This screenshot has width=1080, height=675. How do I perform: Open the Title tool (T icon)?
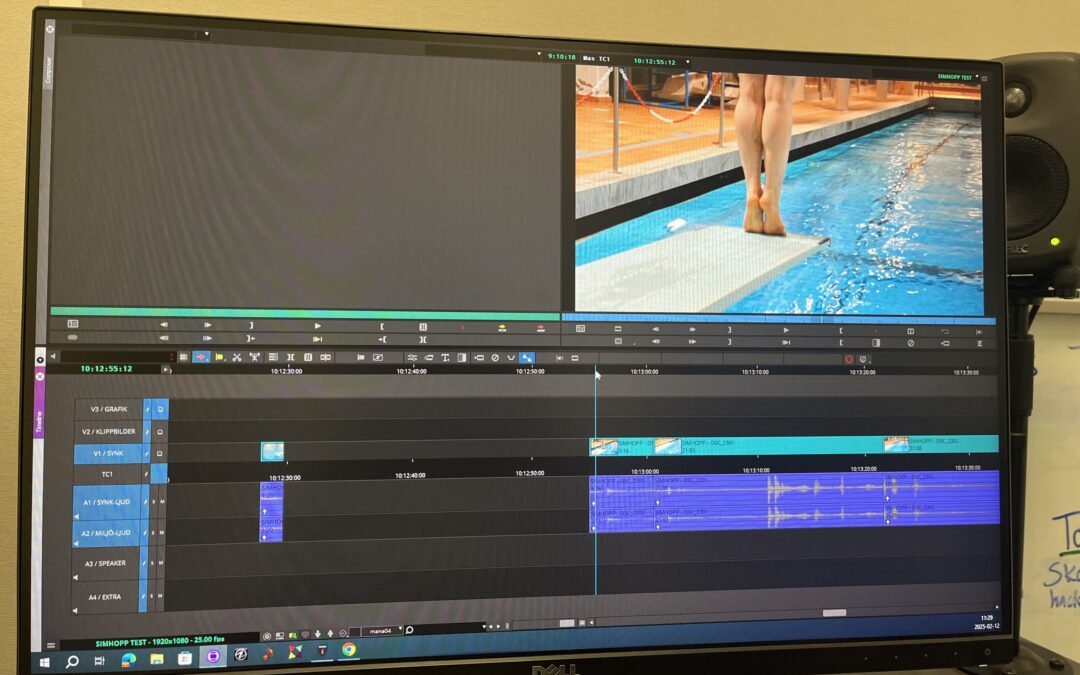coord(446,357)
